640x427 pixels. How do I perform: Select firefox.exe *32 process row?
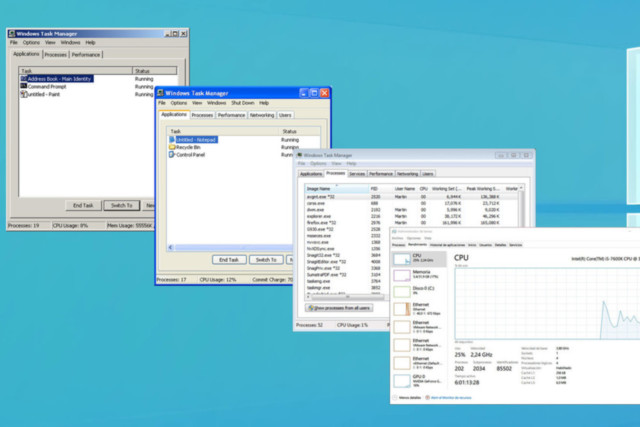(x=411, y=223)
